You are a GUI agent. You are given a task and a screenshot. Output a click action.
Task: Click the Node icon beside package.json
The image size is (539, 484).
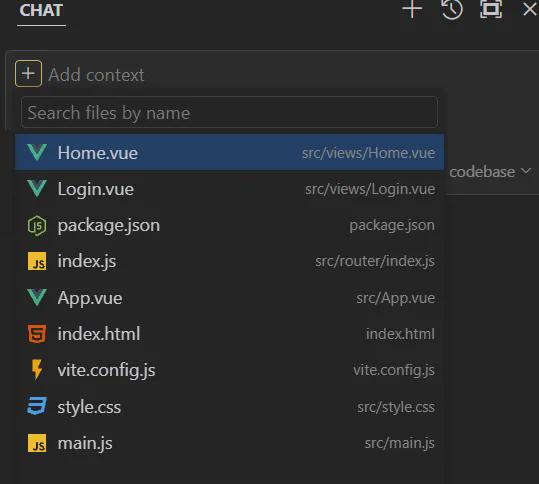tap(37, 226)
